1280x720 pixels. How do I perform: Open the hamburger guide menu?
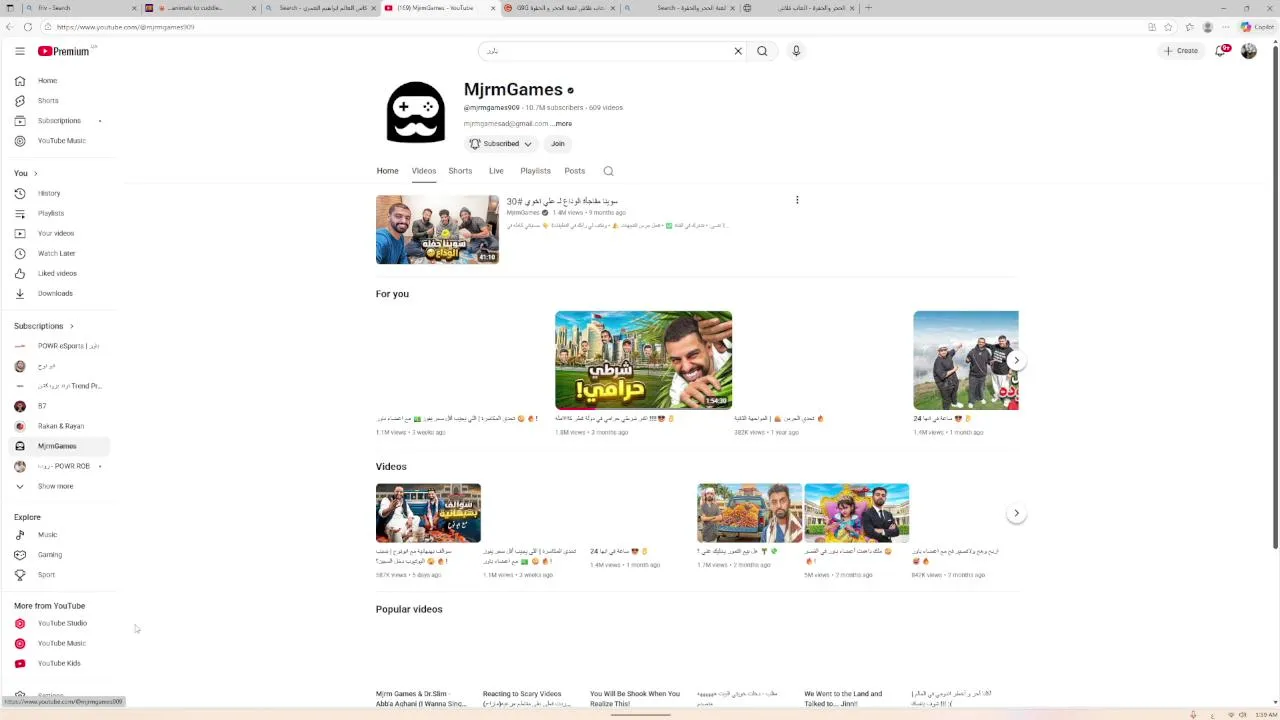coord(19,51)
